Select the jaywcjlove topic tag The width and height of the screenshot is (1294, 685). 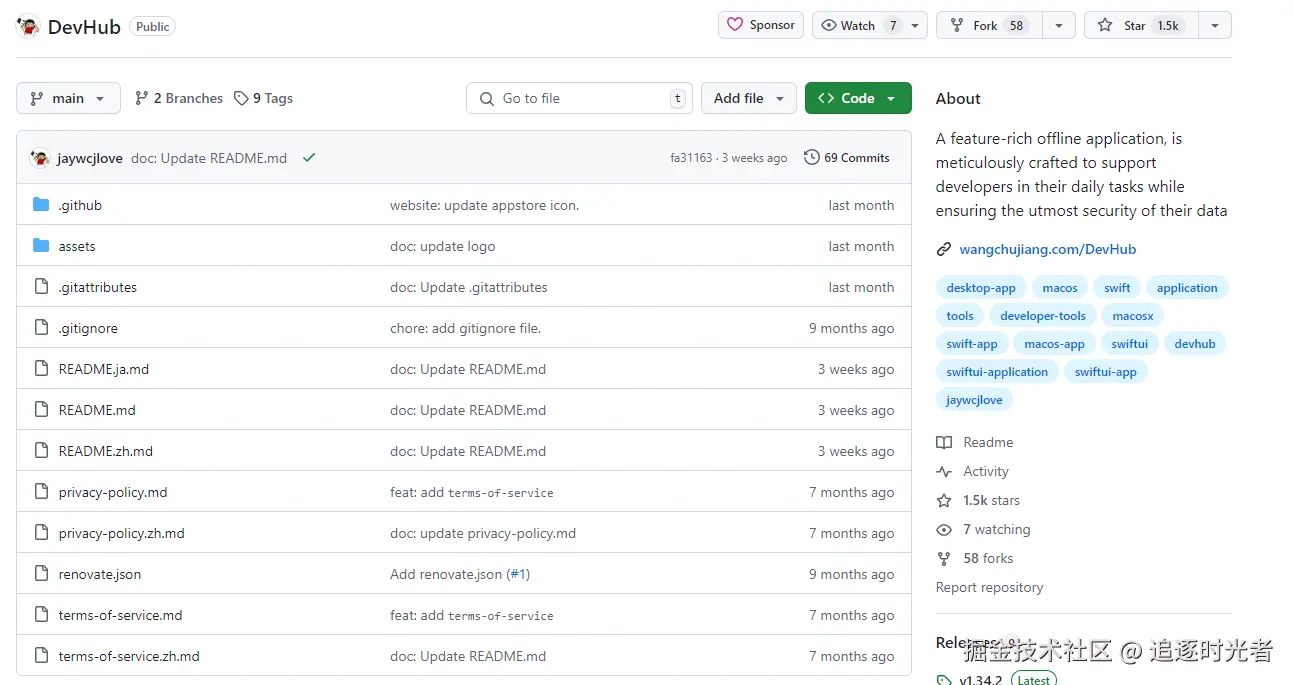974,400
